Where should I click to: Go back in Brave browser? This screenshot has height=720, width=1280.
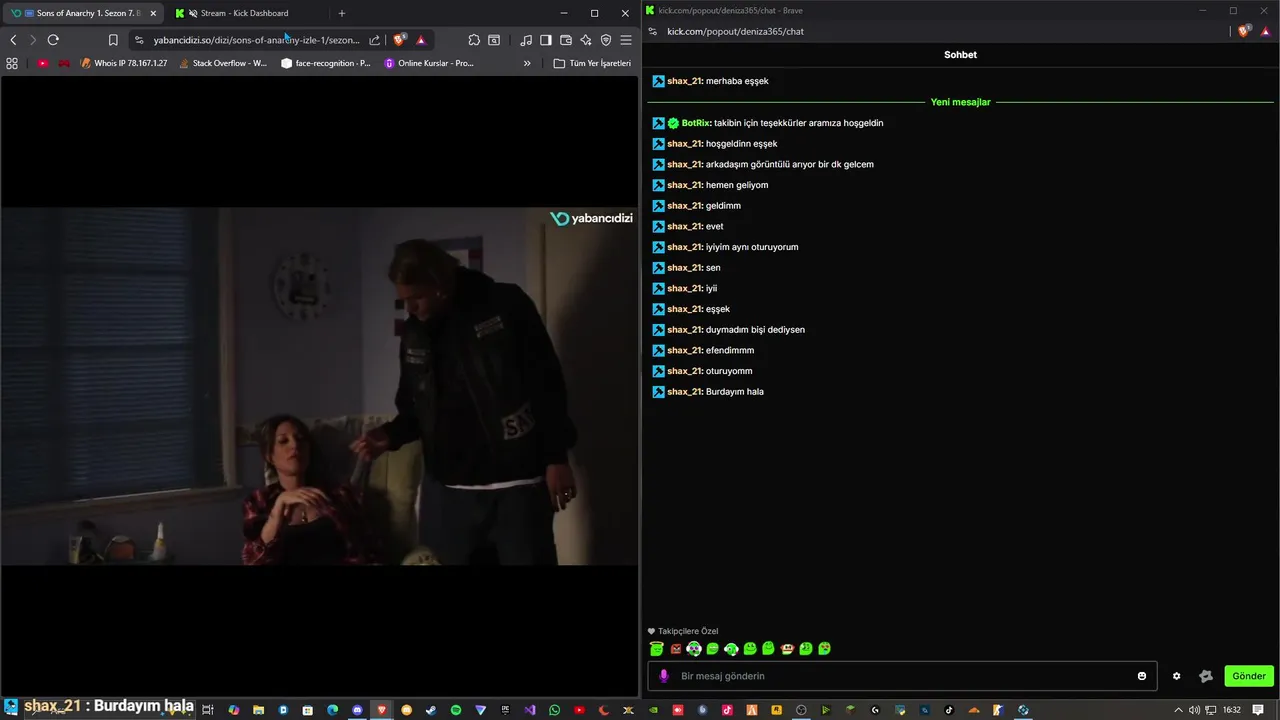coord(13,40)
